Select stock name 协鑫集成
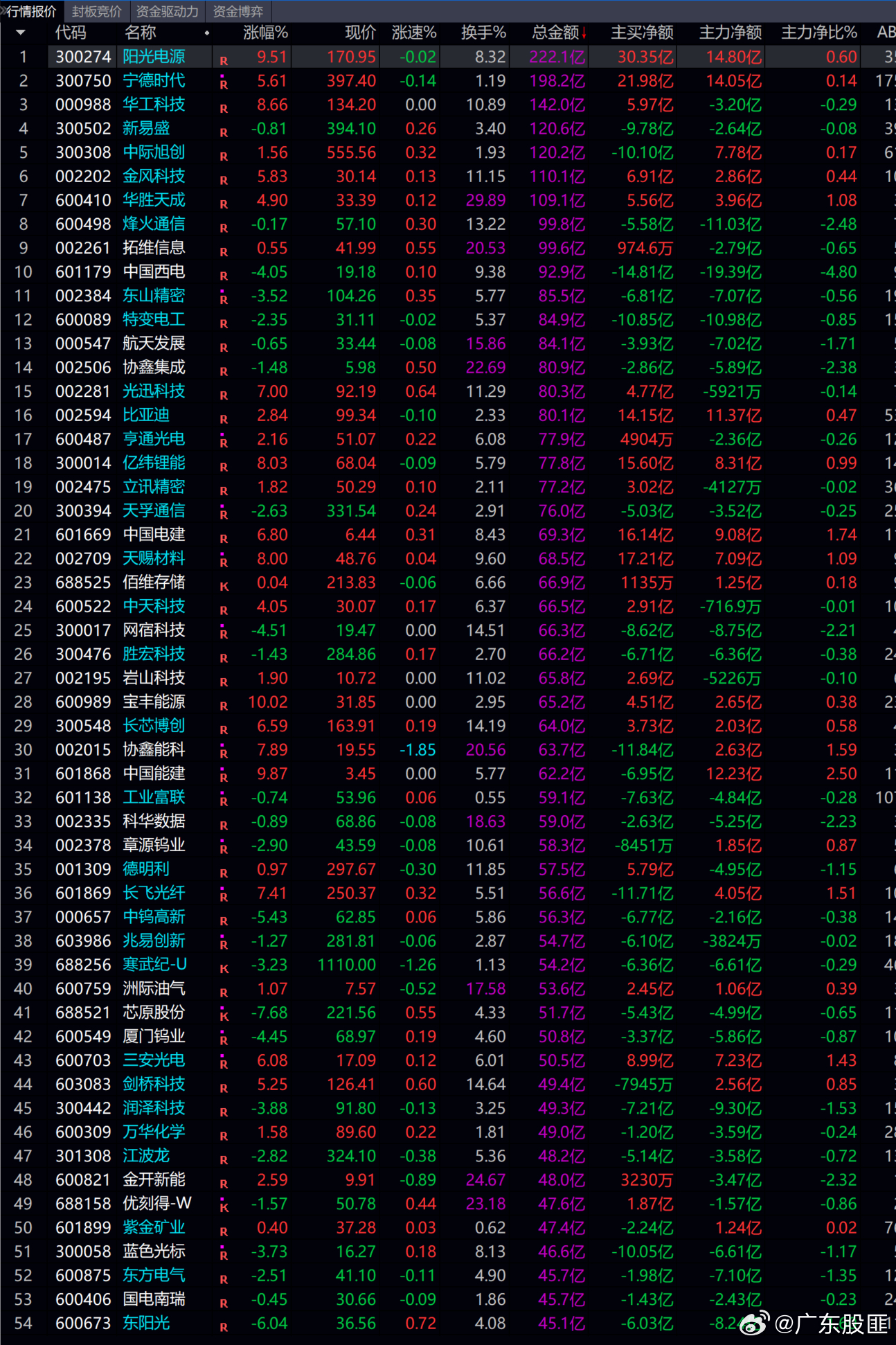 tap(154, 367)
